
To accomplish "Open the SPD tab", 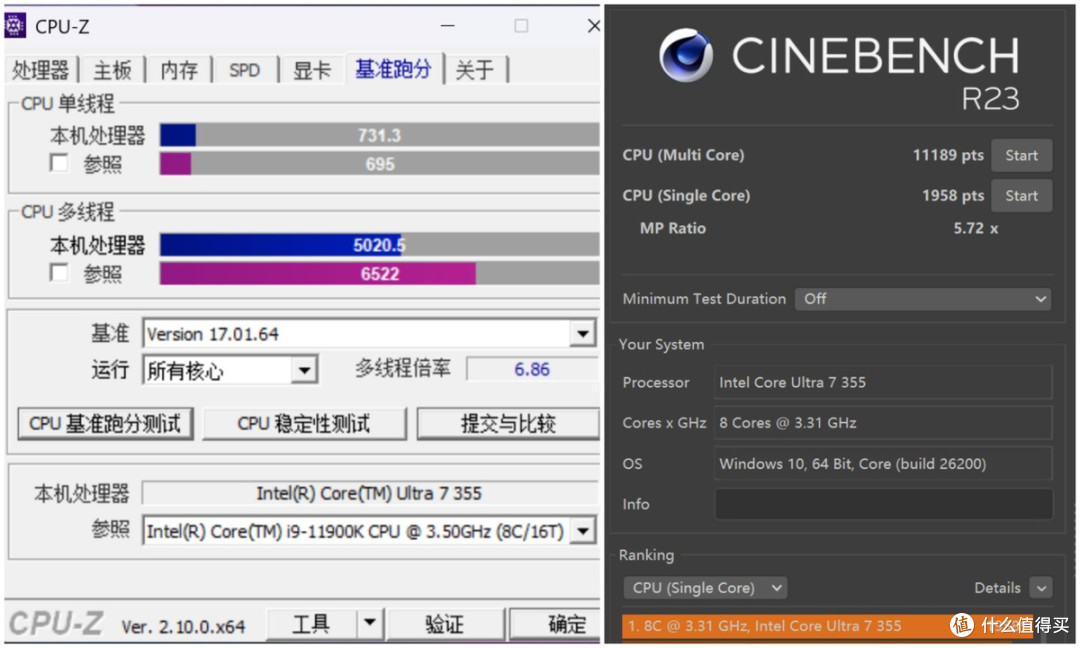I will coord(245,70).
